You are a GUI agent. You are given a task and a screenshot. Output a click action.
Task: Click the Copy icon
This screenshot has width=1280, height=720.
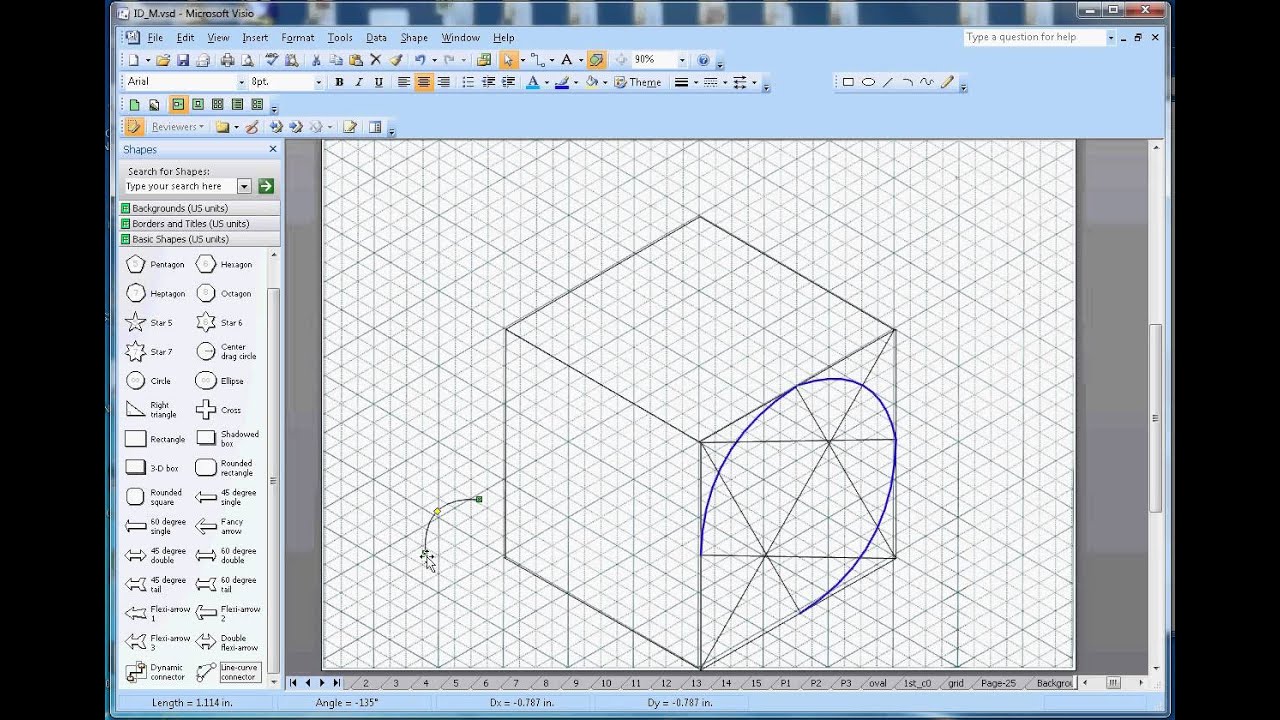pyautogui.click(x=336, y=60)
